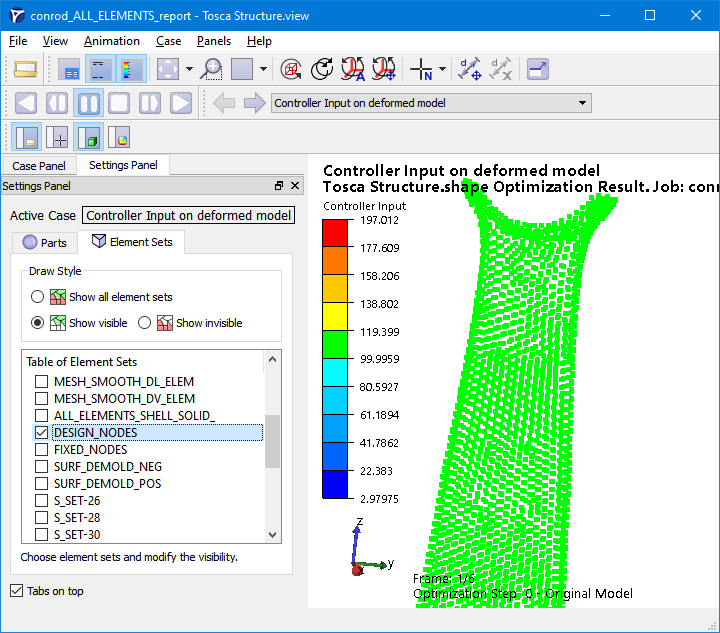The width and height of the screenshot is (720, 633).
Task: Open the Animation menu
Action: pos(112,41)
